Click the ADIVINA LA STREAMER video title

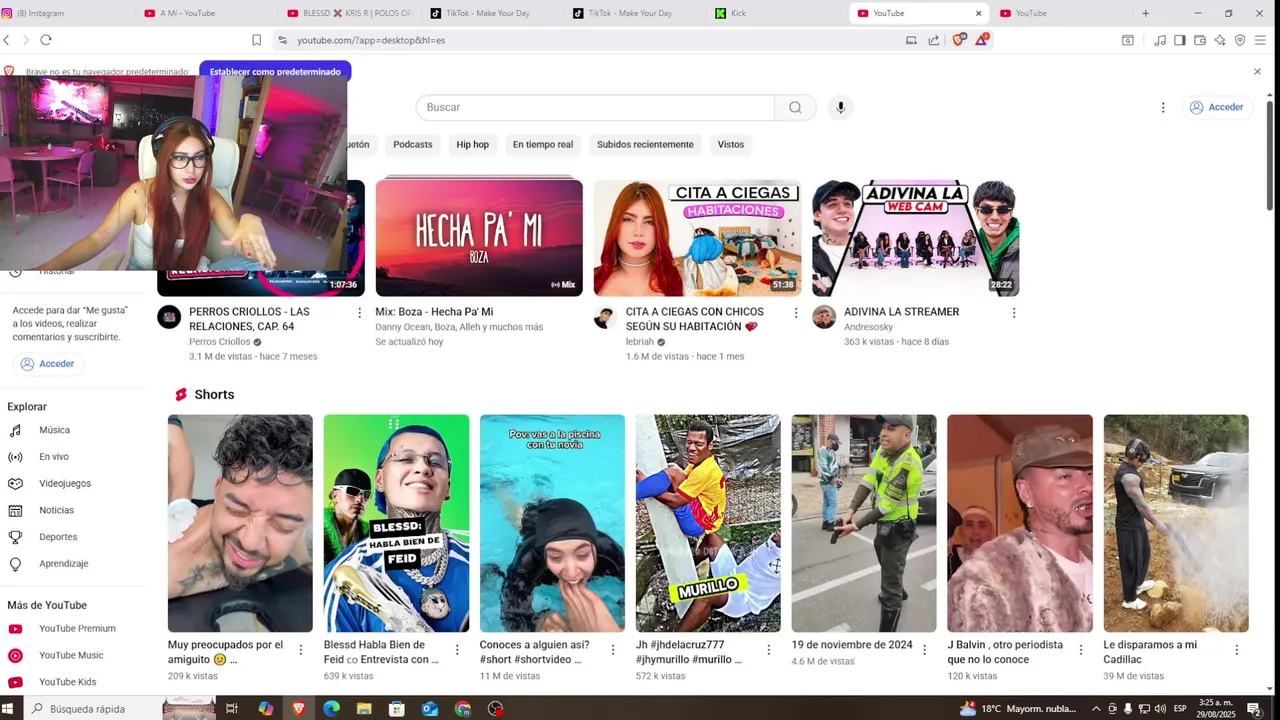(x=901, y=312)
